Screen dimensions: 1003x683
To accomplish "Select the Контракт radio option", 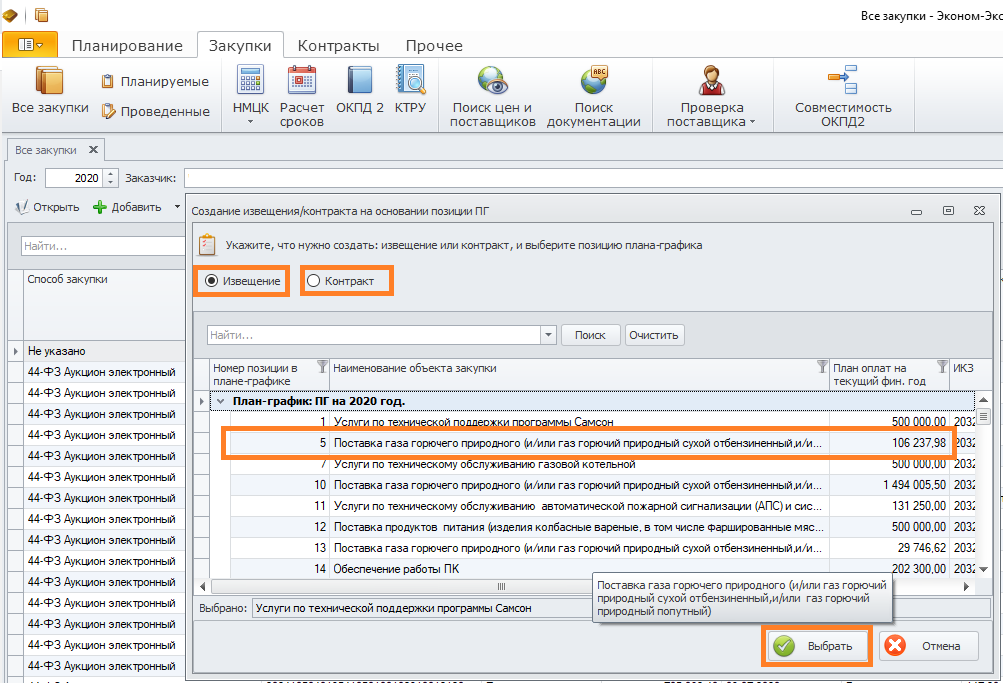I will click(x=313, y=281).
